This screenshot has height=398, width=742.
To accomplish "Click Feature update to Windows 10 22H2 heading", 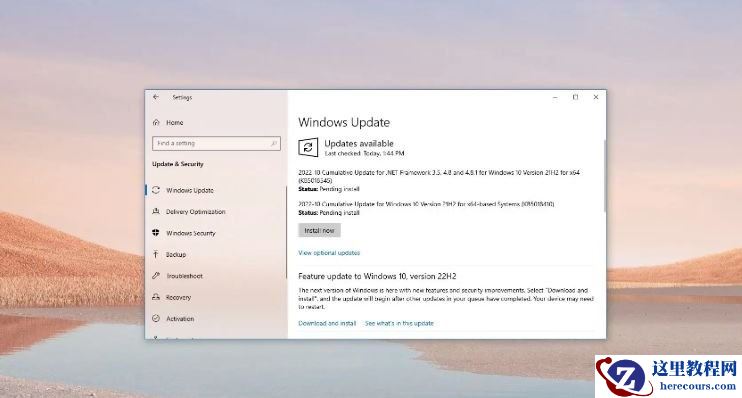I will click(377, 276).
